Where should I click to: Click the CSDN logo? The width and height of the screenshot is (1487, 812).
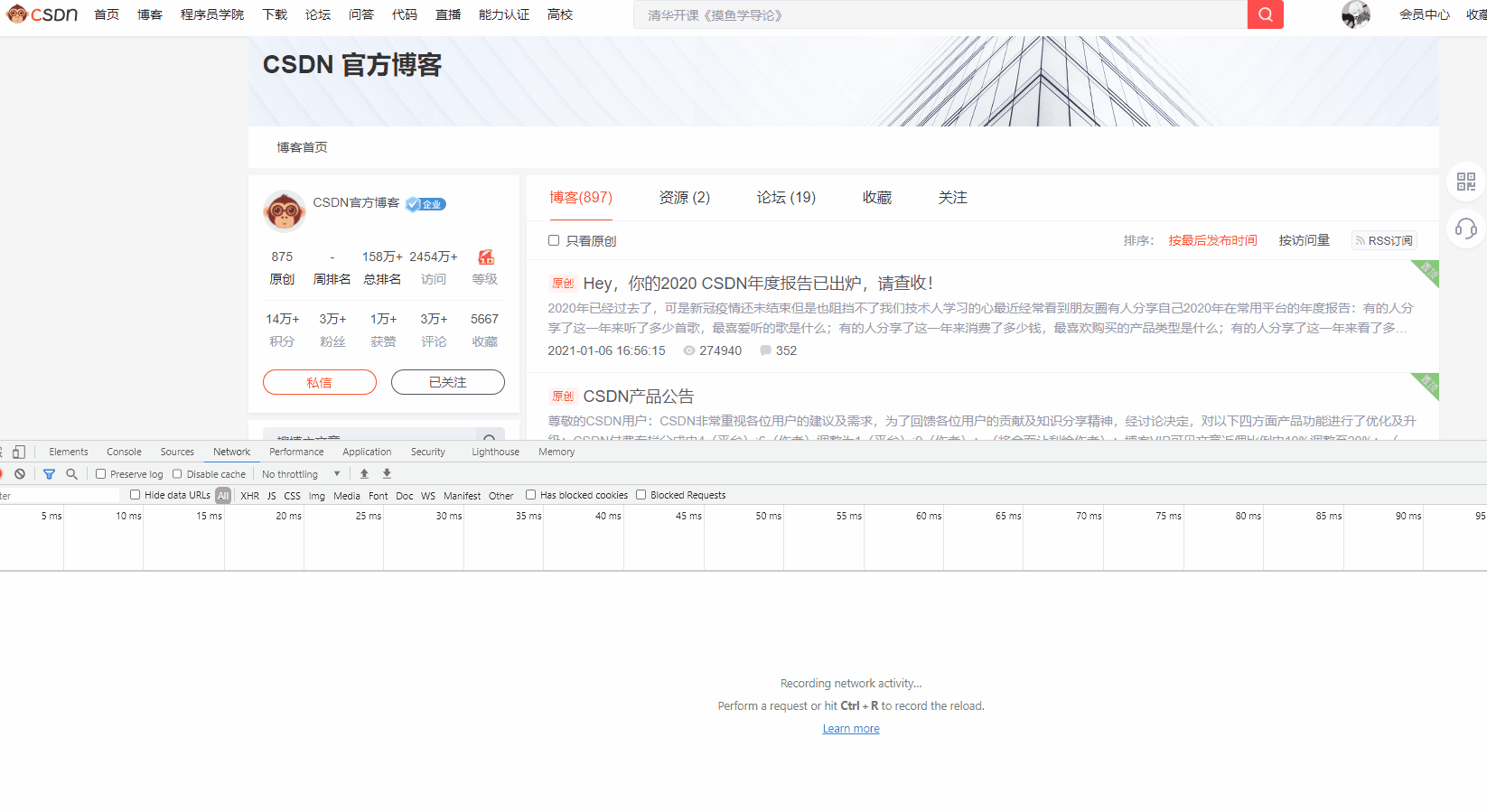42,14
